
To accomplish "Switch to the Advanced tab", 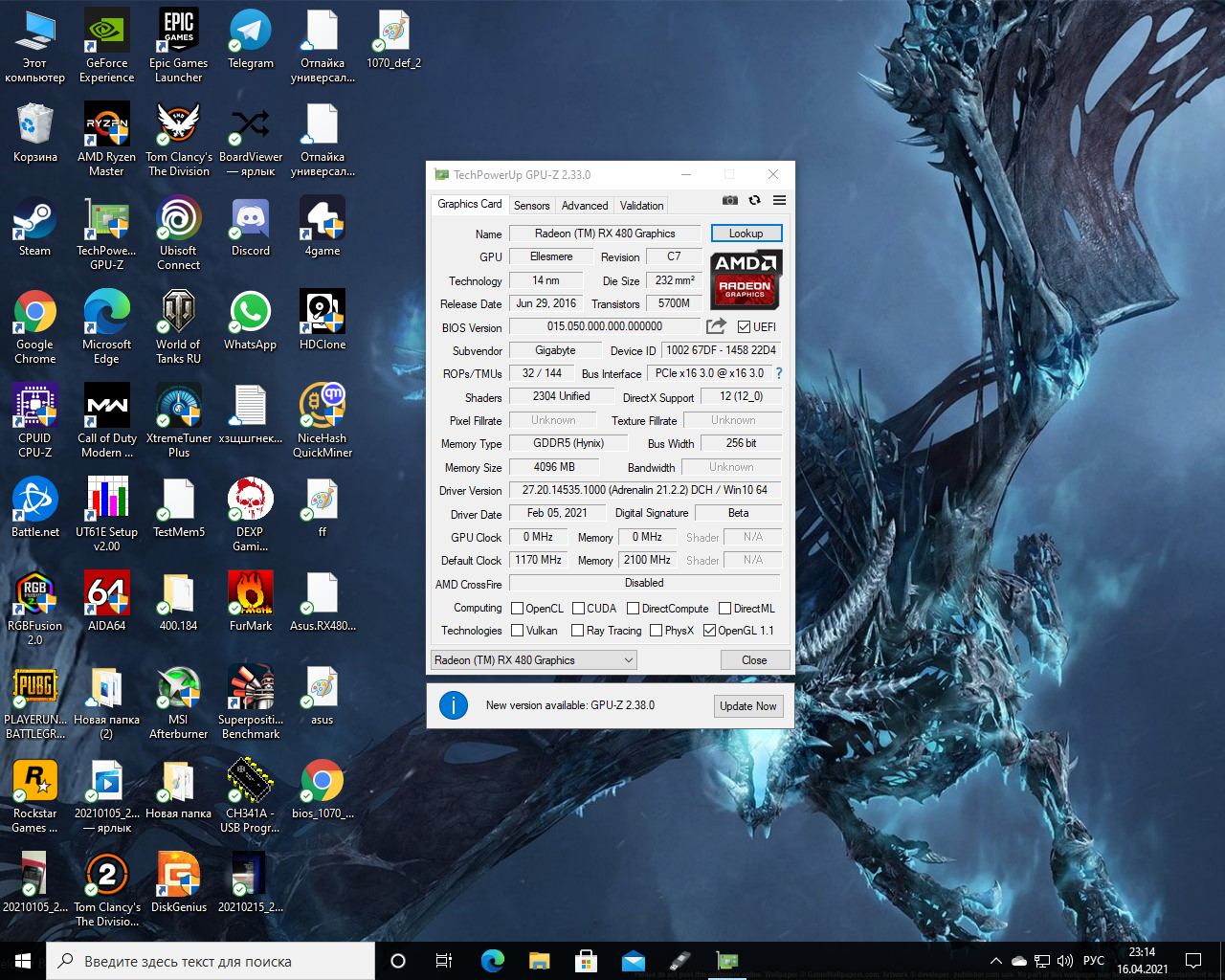I will (x=585, y=206).
